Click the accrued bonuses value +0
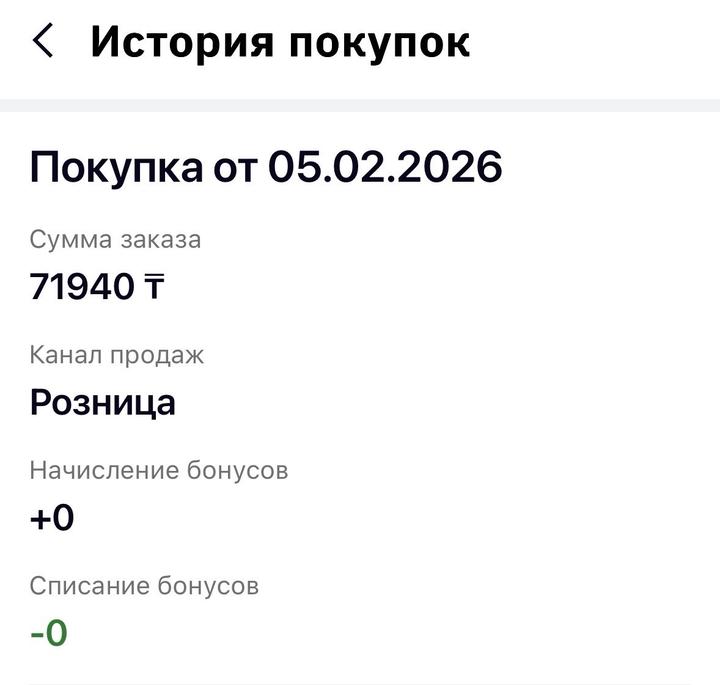 (x=52, y=518)
